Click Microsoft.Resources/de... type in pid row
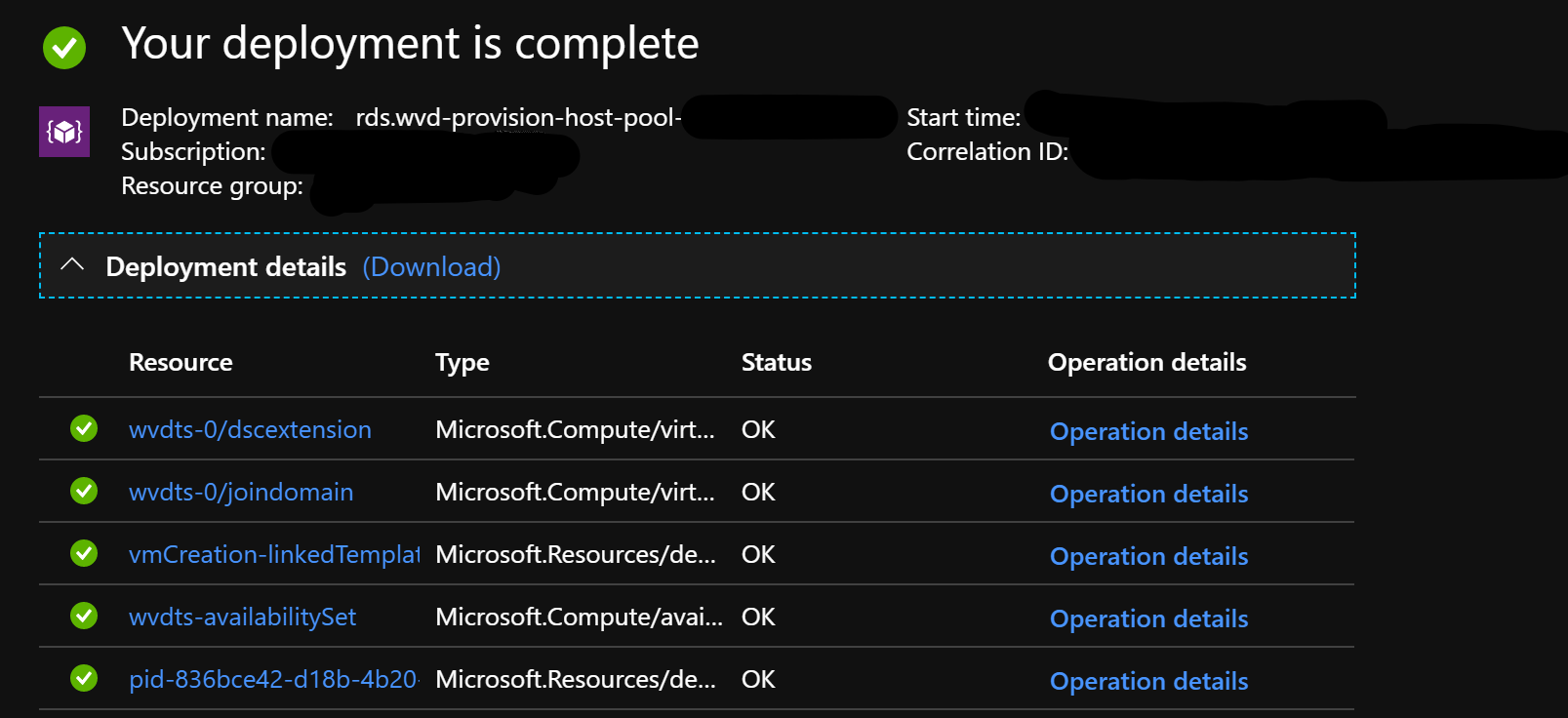 coord(576,679)
